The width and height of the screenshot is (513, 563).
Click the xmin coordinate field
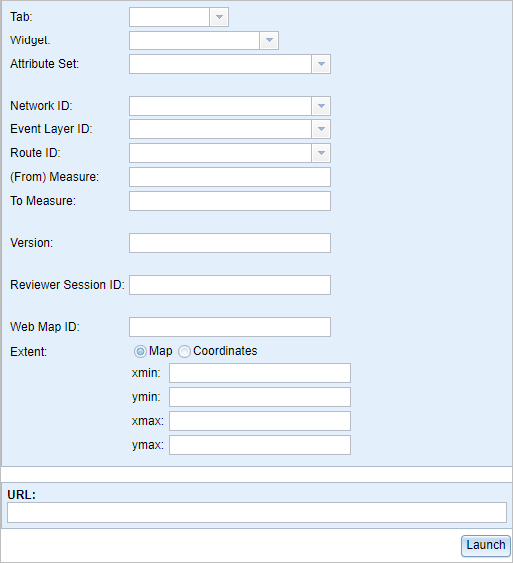[260, 373]
